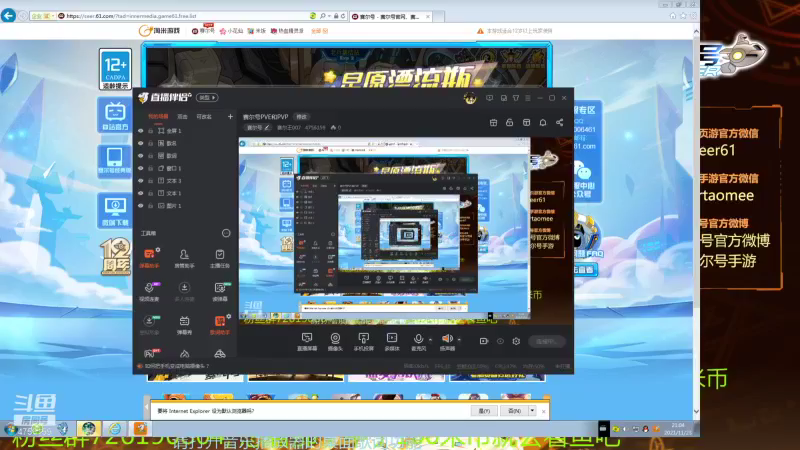This screenshot has width=800, height=450.
Task: Open the Windows Start button
Action: coord(9,429)
